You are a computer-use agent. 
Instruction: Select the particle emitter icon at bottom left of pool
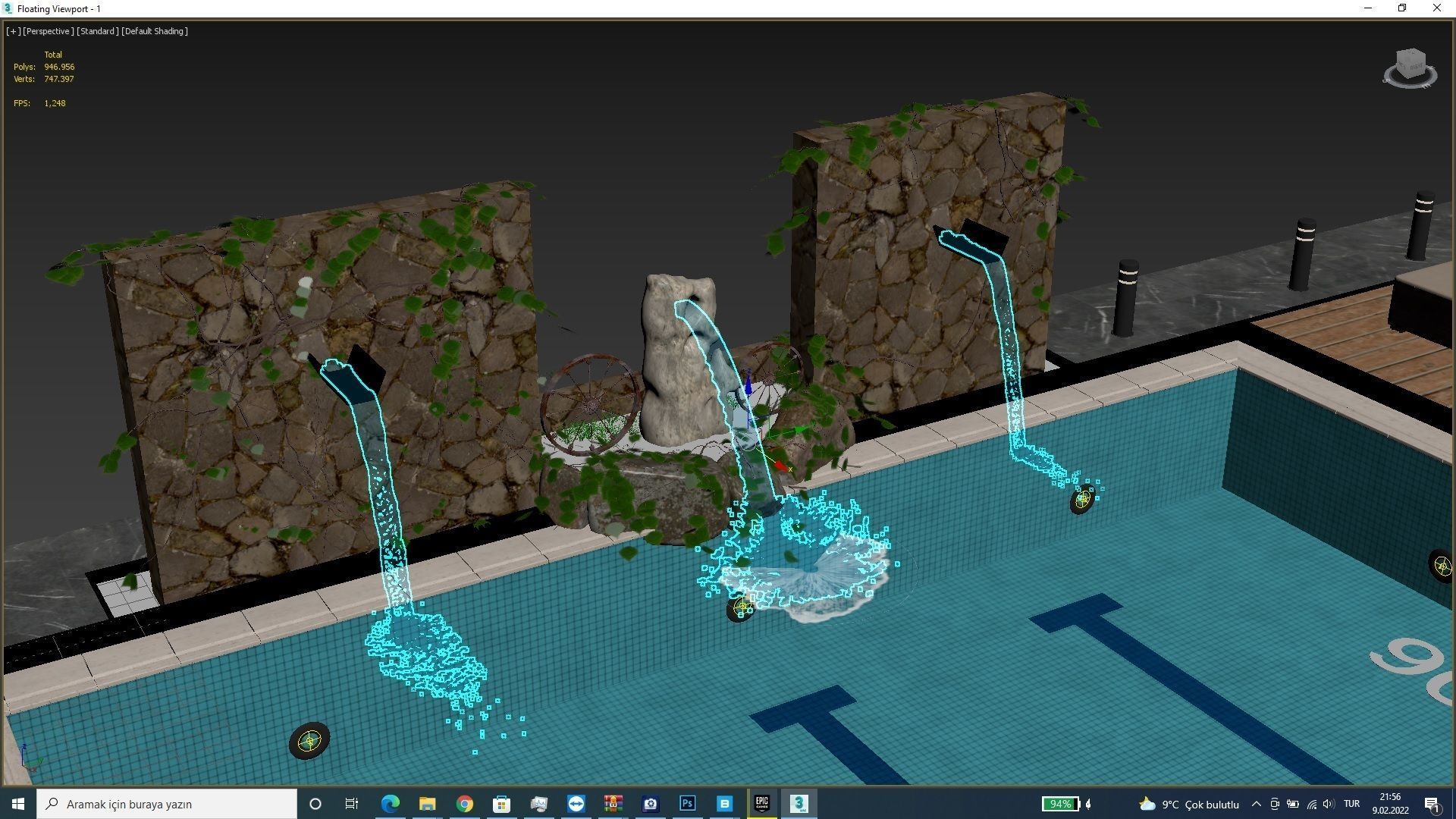[309, 741]
